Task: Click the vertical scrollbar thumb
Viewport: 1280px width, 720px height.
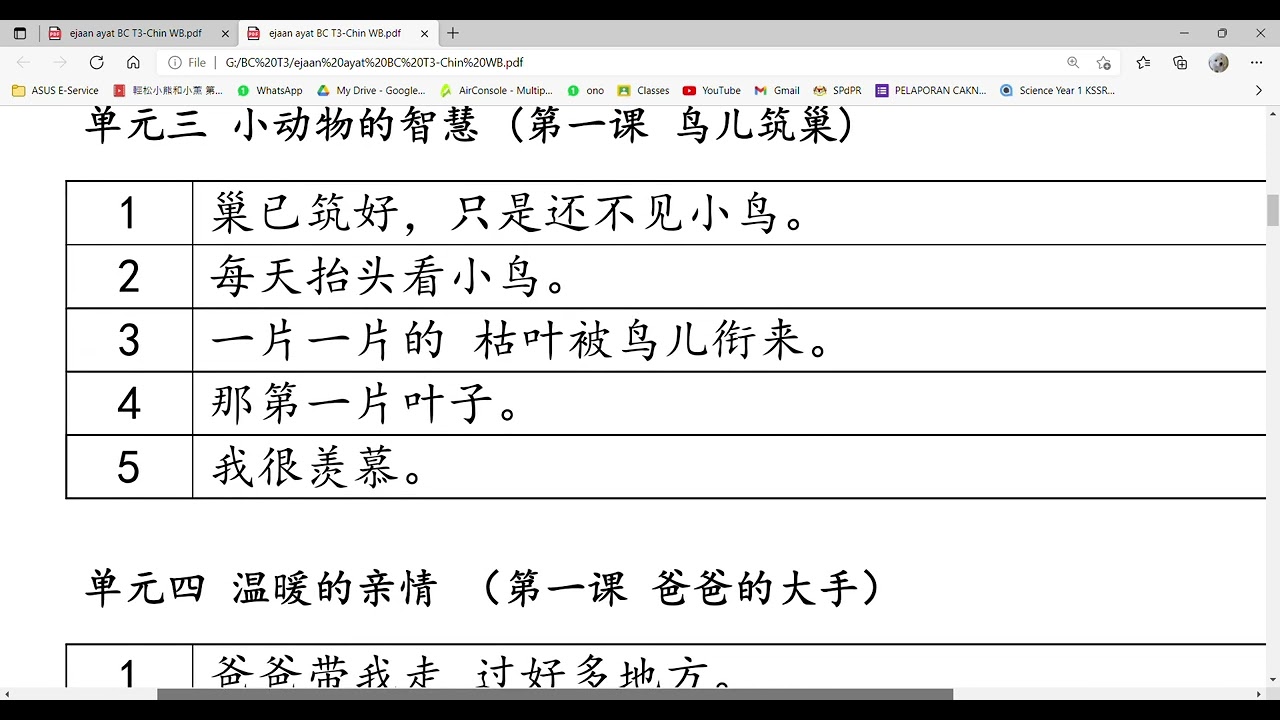Action: coord(1273,210)
